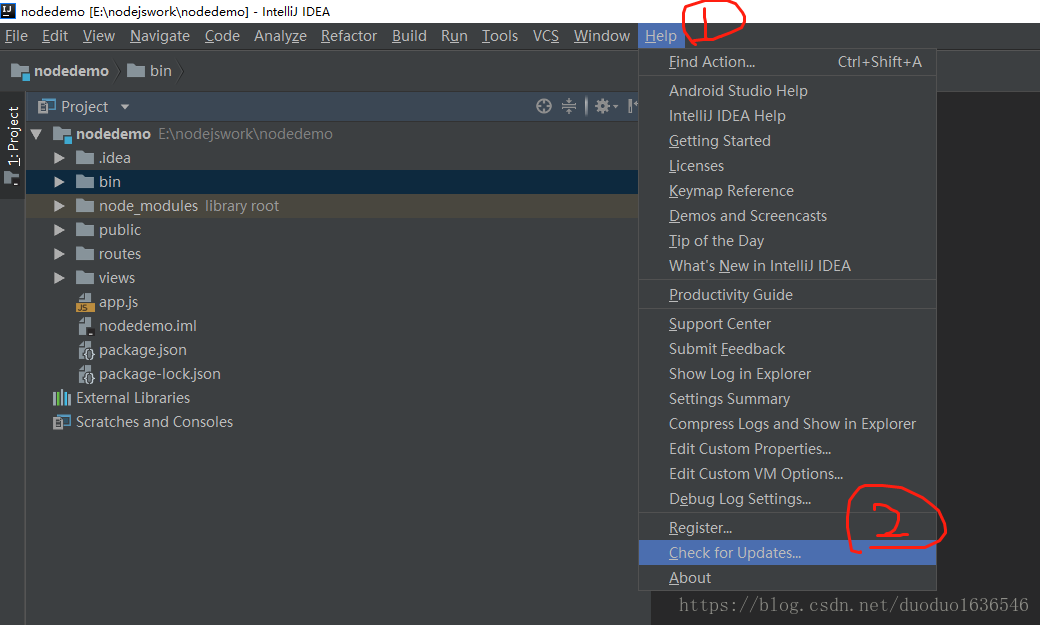
Task: Open the Refactor menu
Action: tap(349, 36)
